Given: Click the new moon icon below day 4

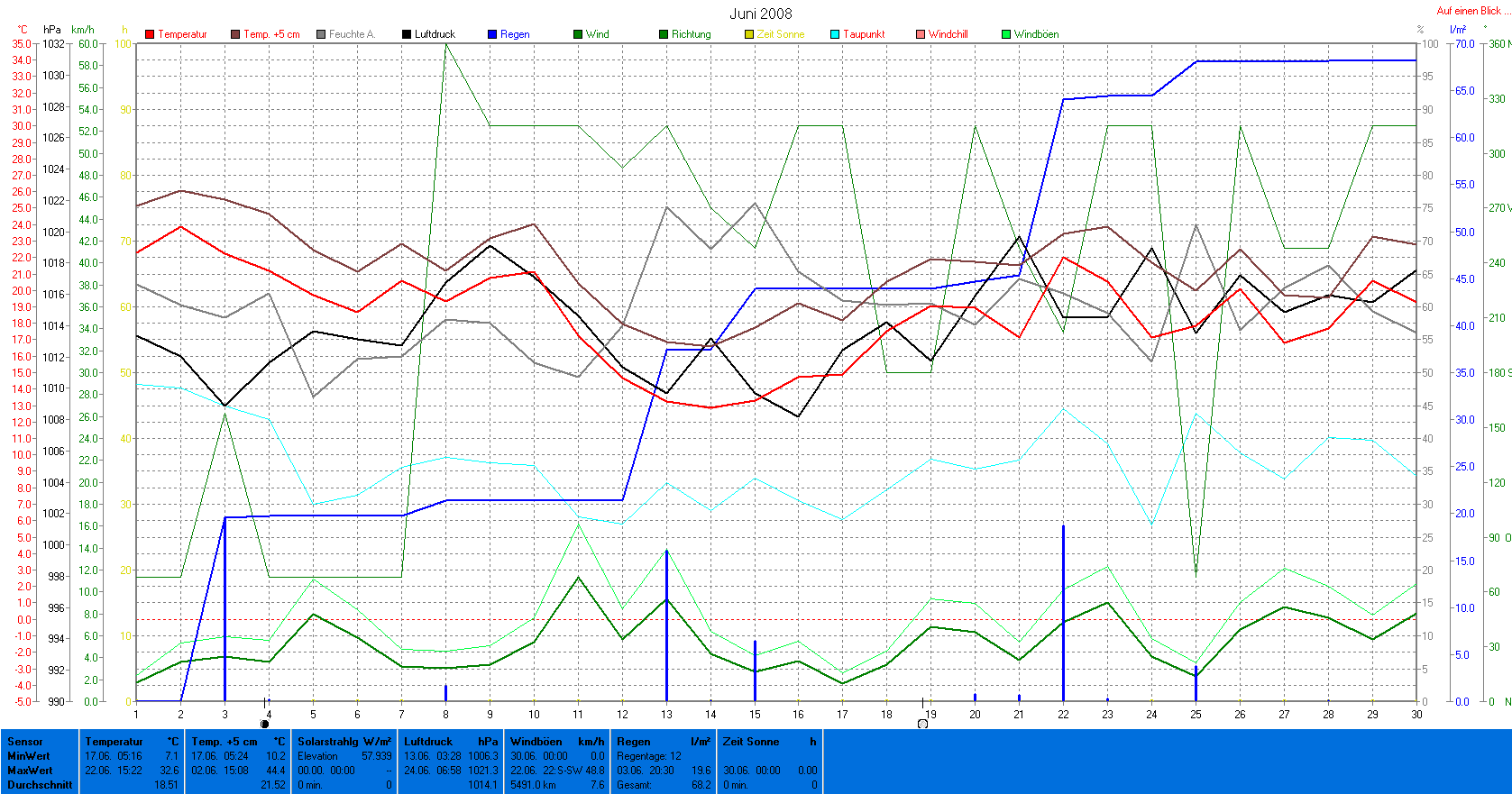Looking at the screenshot, I should [x=264, y=724].
